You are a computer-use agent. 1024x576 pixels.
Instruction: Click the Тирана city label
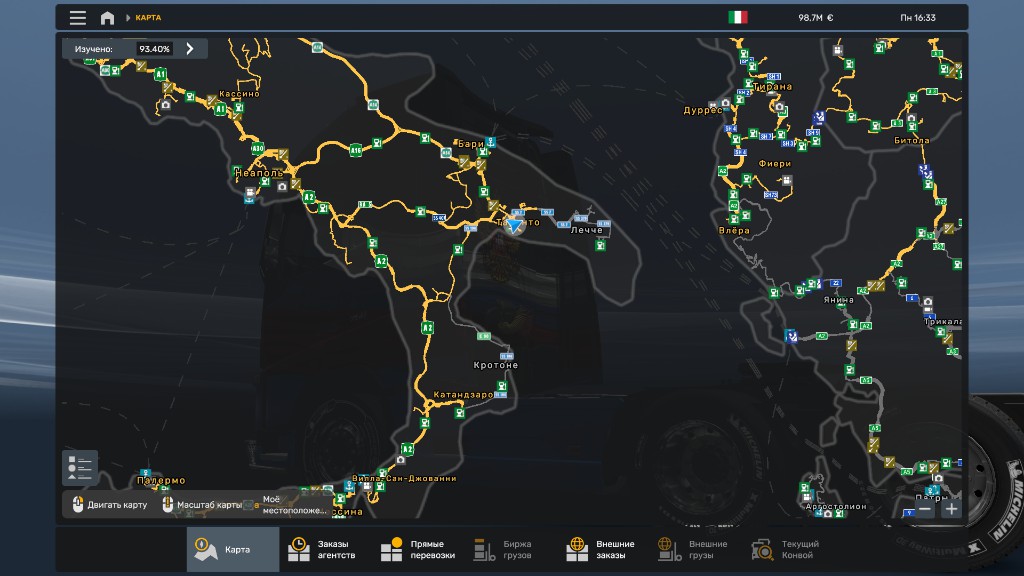point(772,86)
